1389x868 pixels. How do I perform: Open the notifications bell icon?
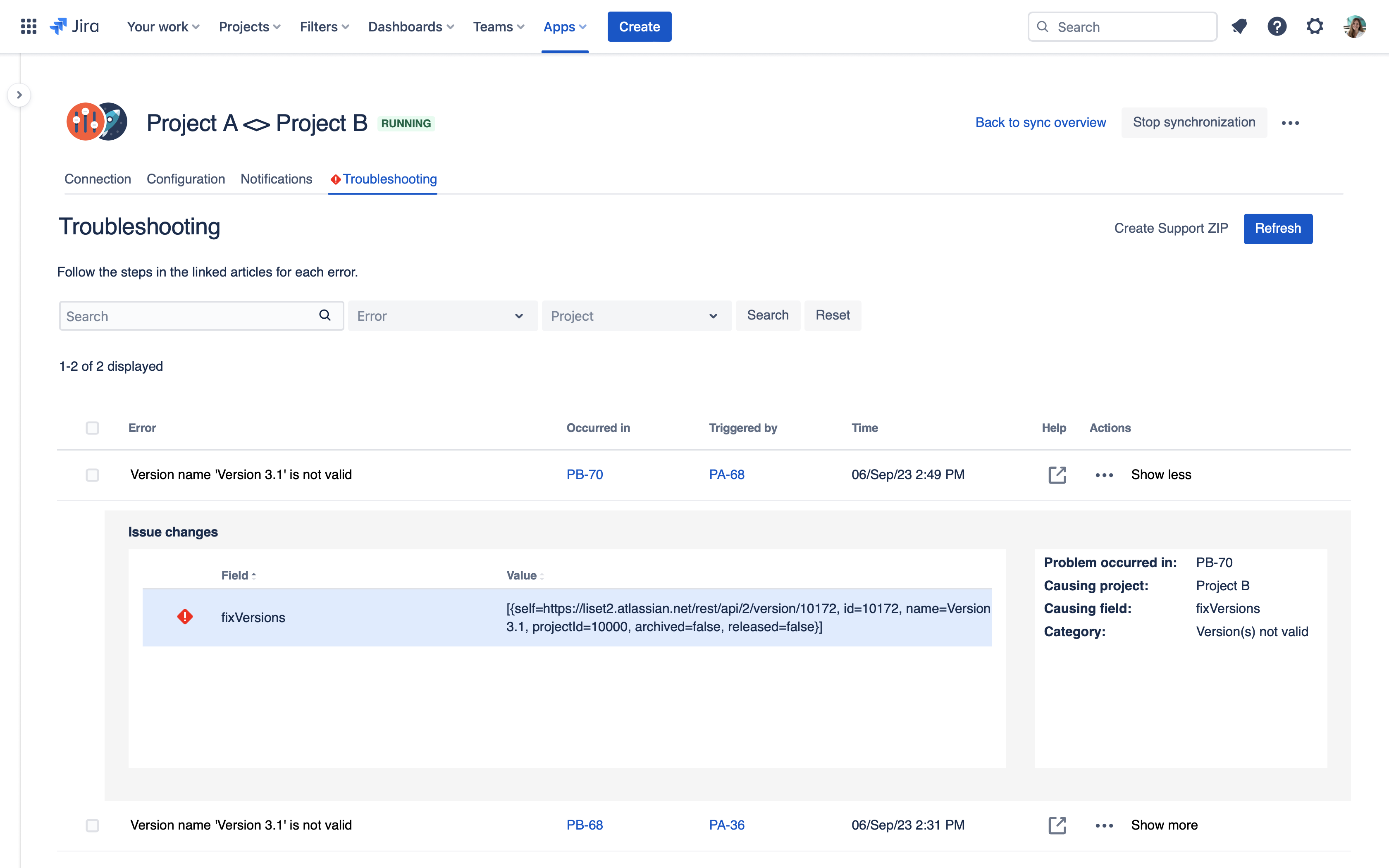1239,26
